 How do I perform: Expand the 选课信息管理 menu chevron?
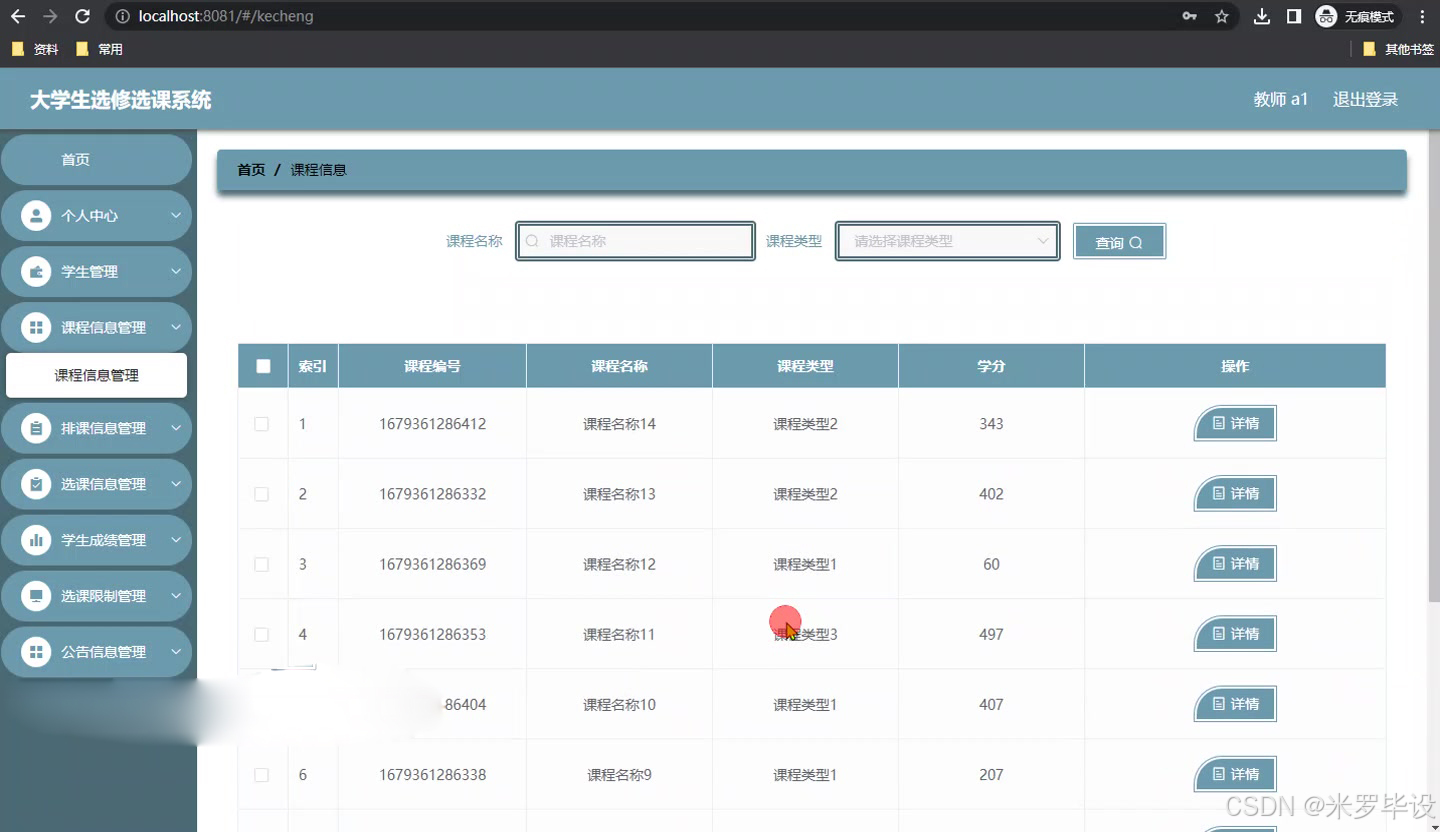tap(176, 484)
